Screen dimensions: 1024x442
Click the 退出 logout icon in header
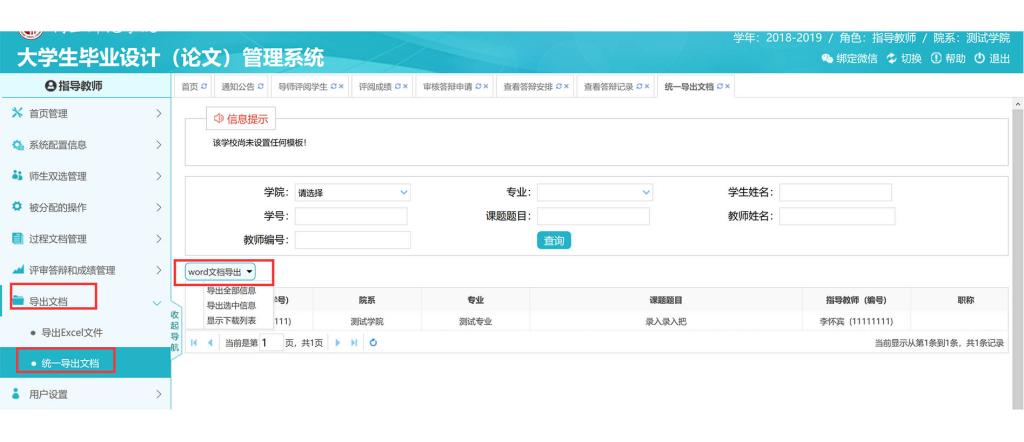(x=982, y=58)
